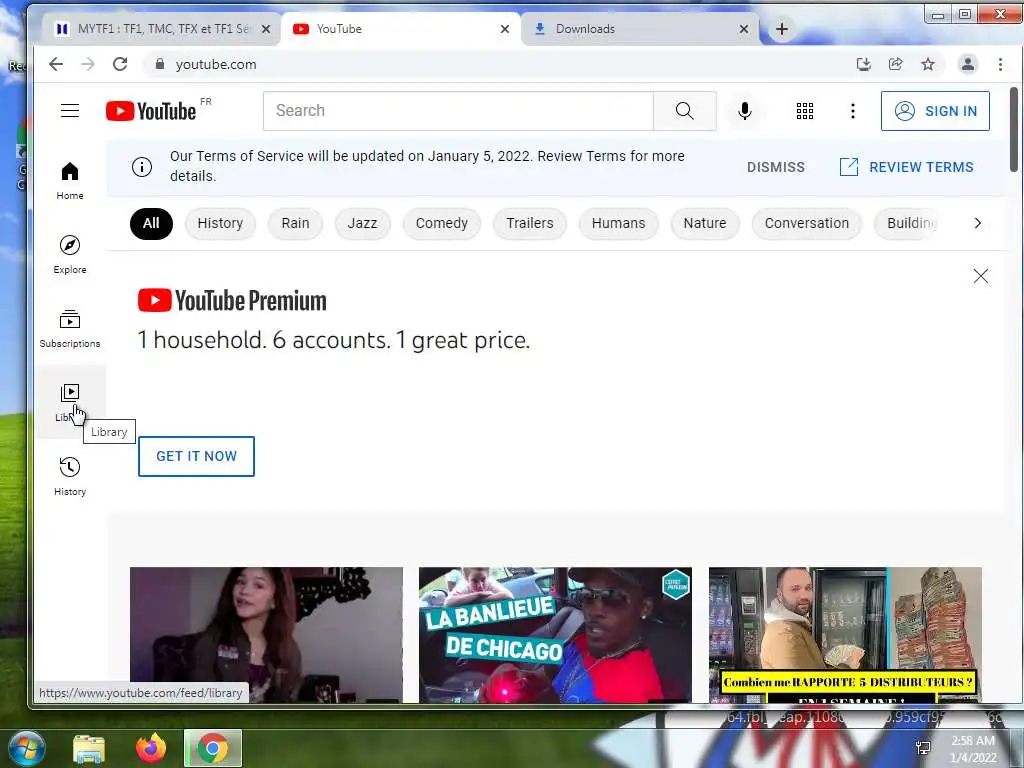The image size is (1024, 768).
Task: Open Chrome profile avatar
Action: point(967,64)
